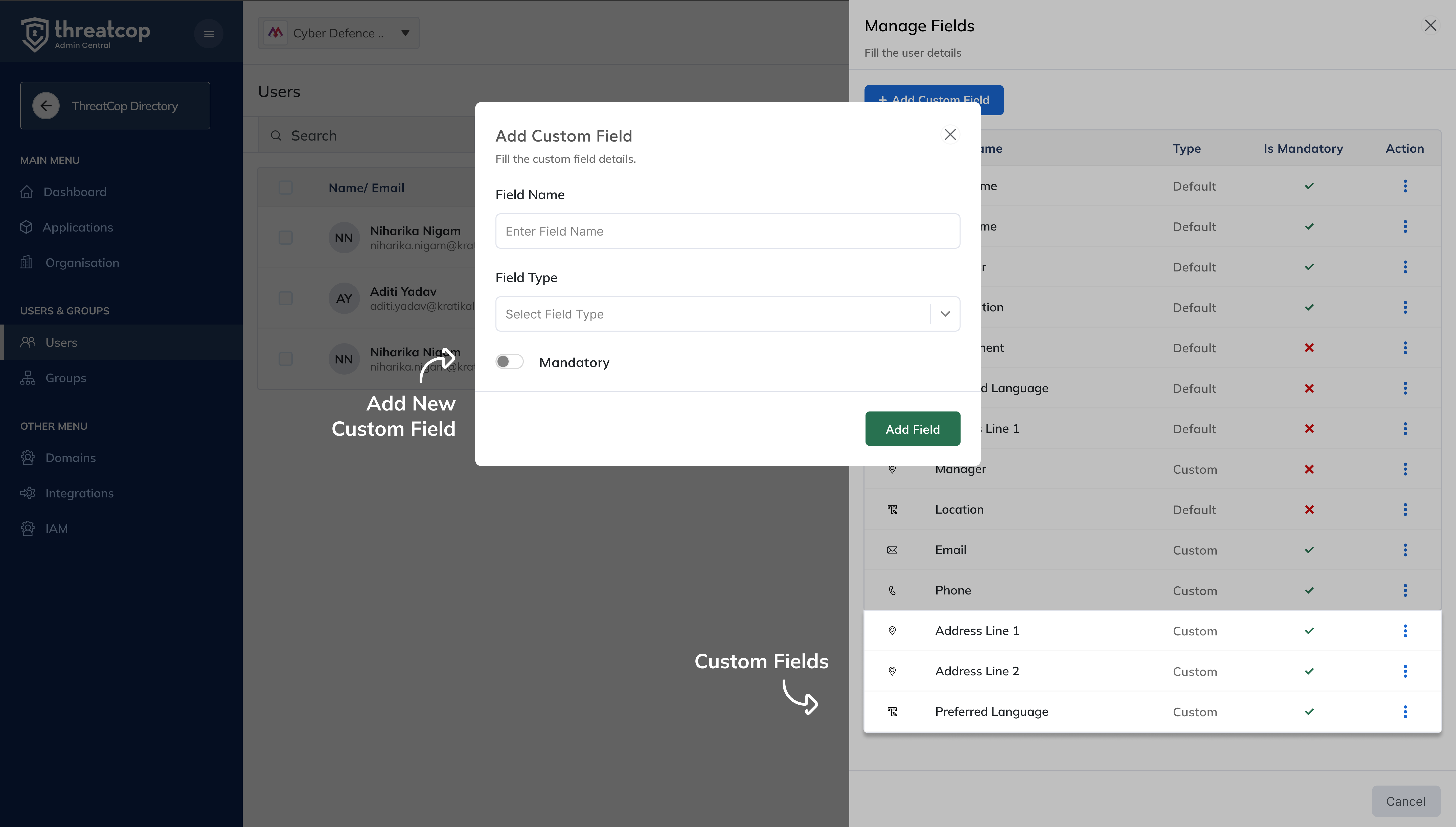Select checkbox for first Niharika Nigam row
The width and height of the screenshot is (1456, 827).
point(286,237)
